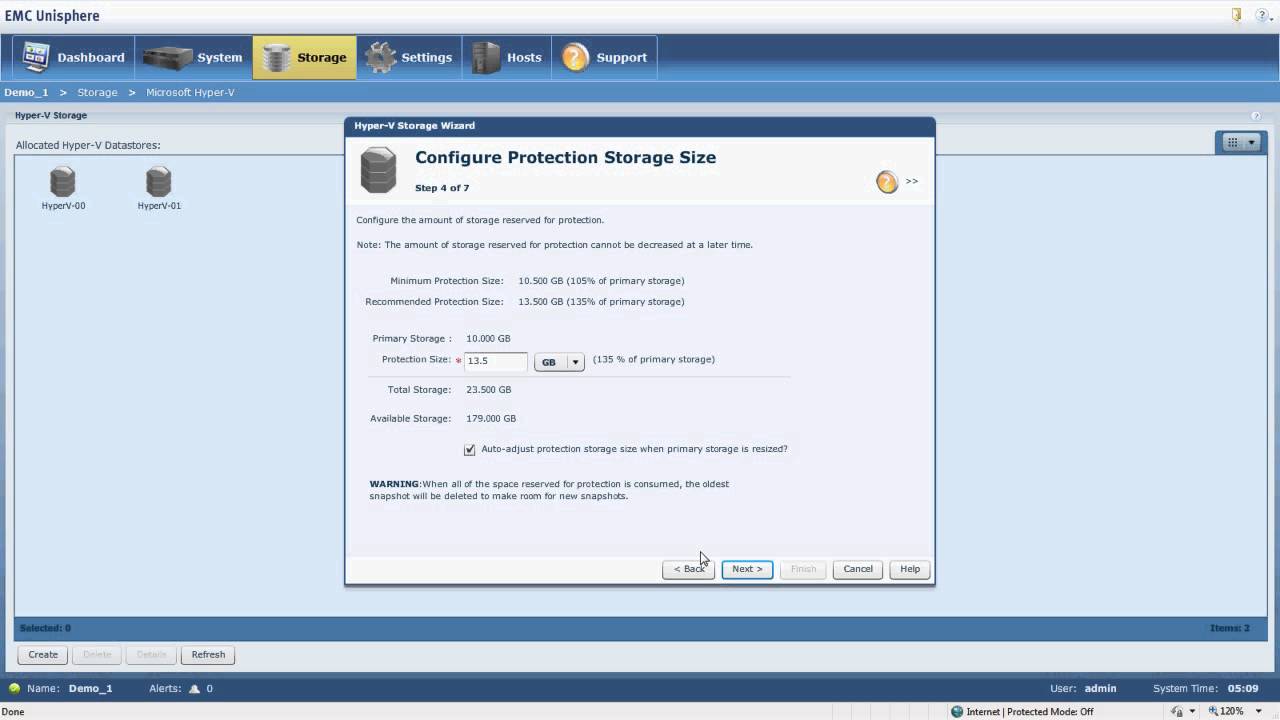The width and height of the screenshot is (1280, 720).
Task: Click the Demo_1 breadcrumb
Action: [x=26, y=92]
